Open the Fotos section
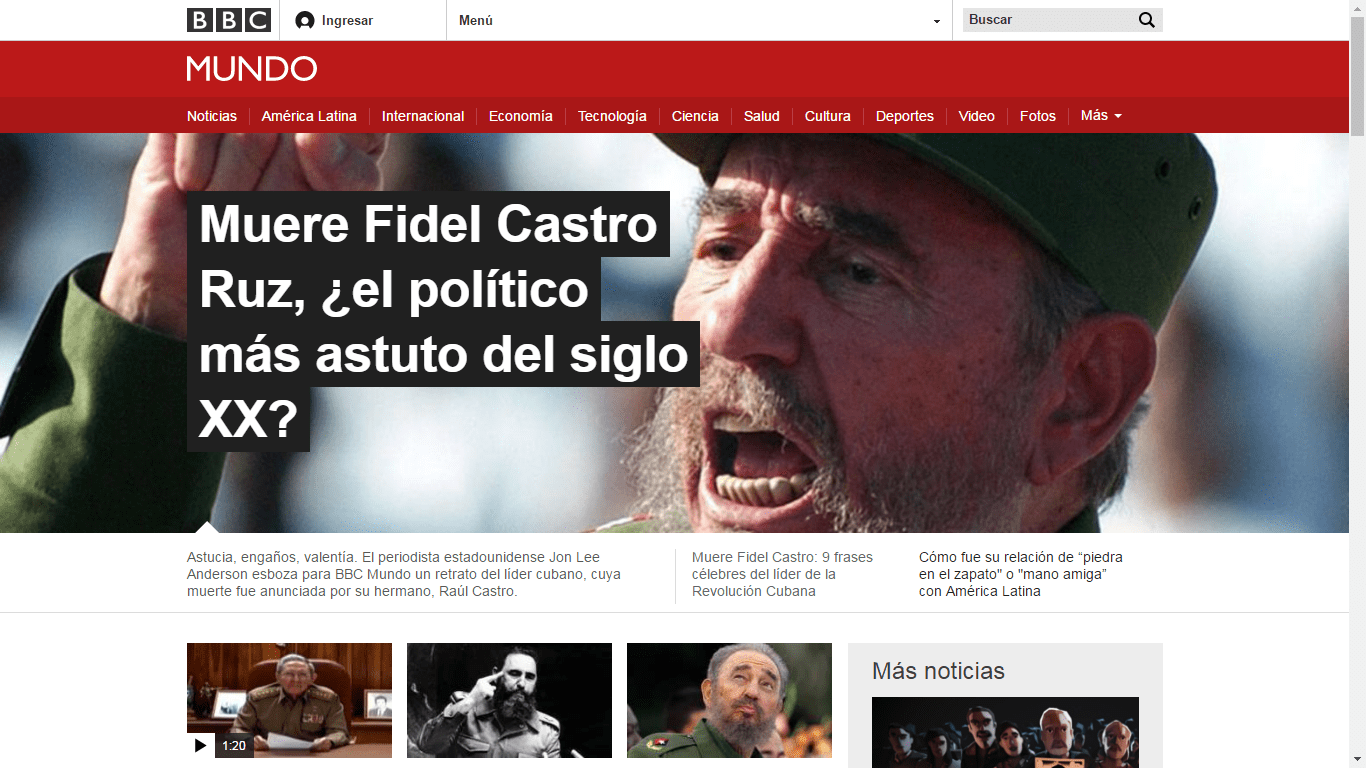 (1037, 115)
